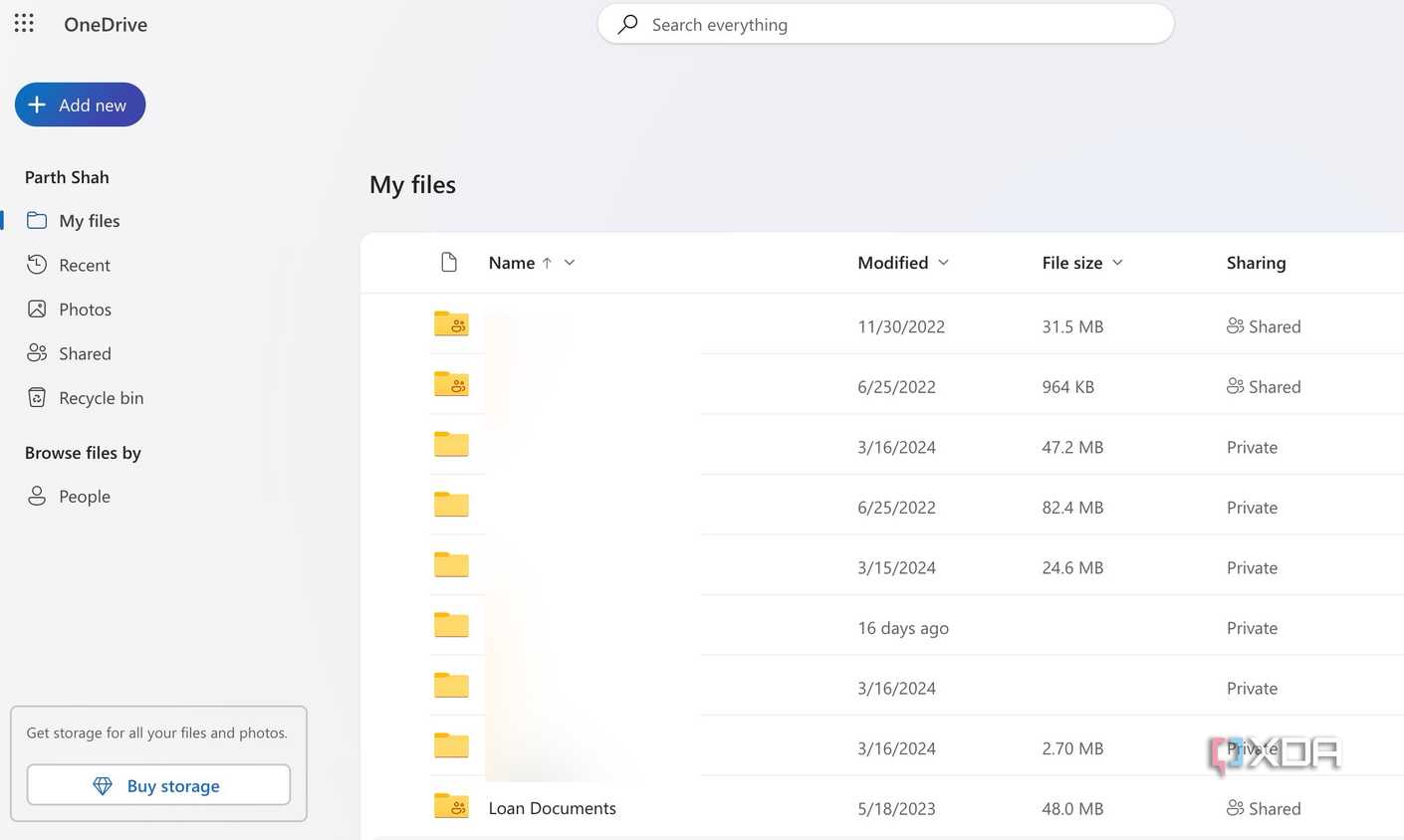Image resolution: width=1404 pixels, height=840 pixels.
Task: Click the 16 days ago date
Action: click(x=903, y=628)
